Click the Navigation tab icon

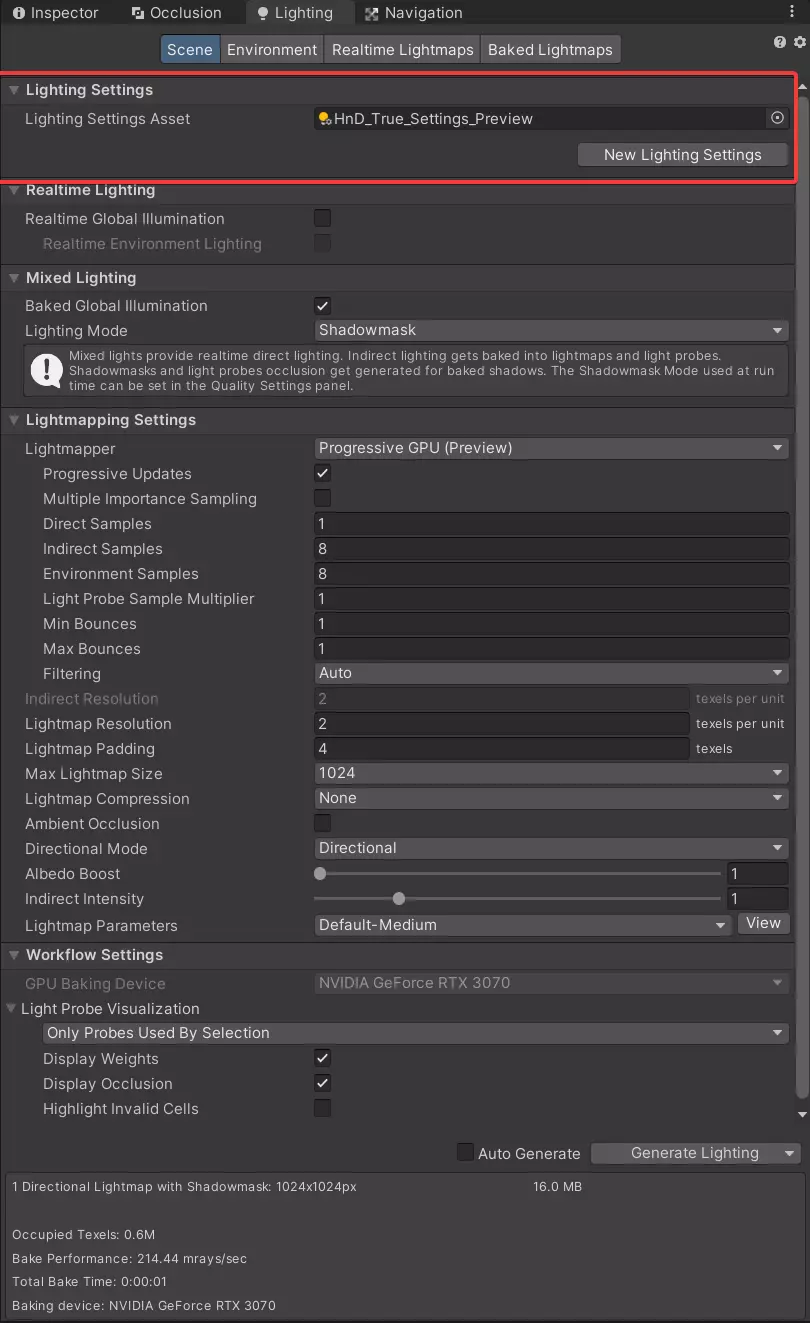[x=372, y=13]
